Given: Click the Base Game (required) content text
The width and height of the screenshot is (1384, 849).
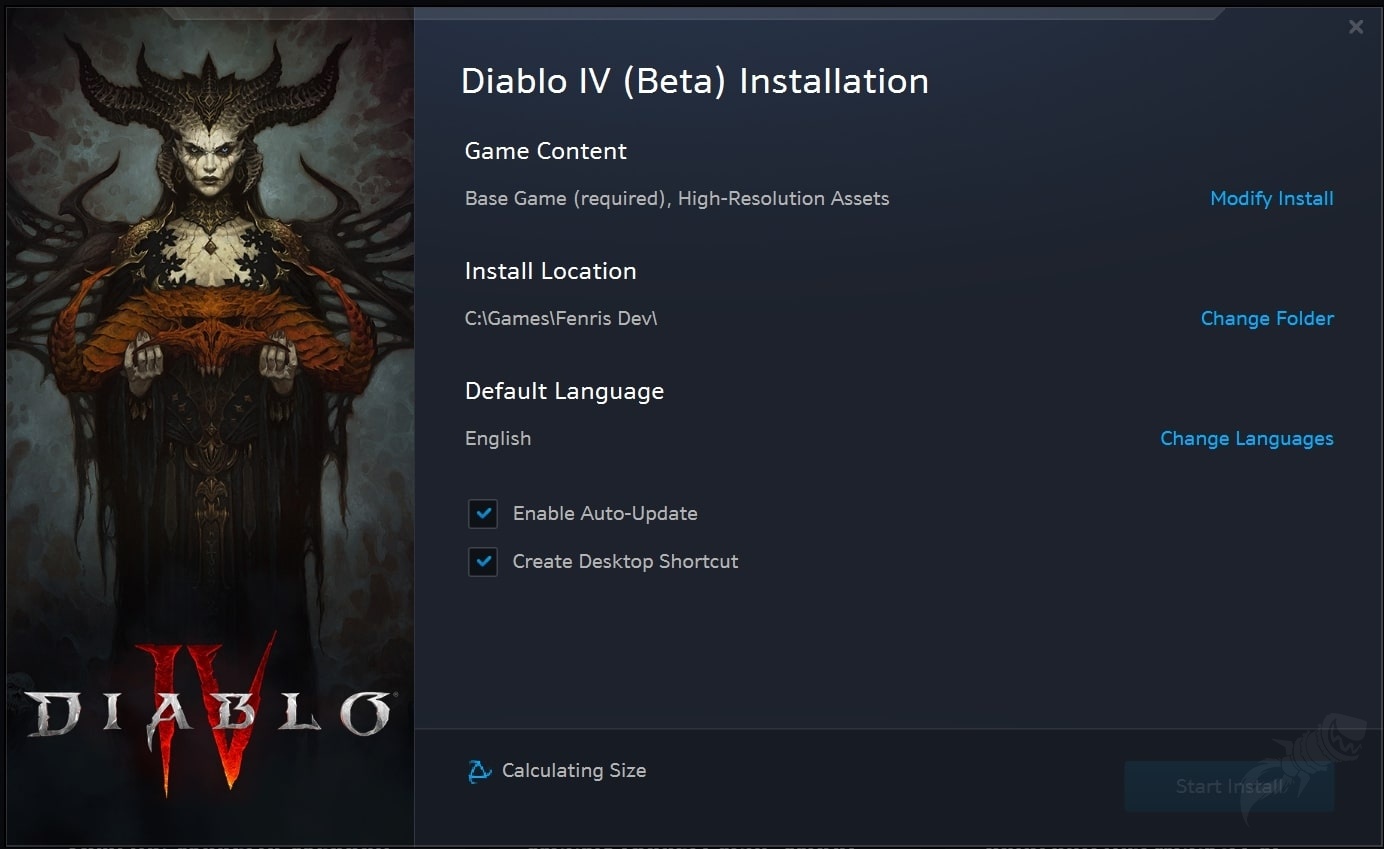Looking at the screenshot, I should coord(566,198).
